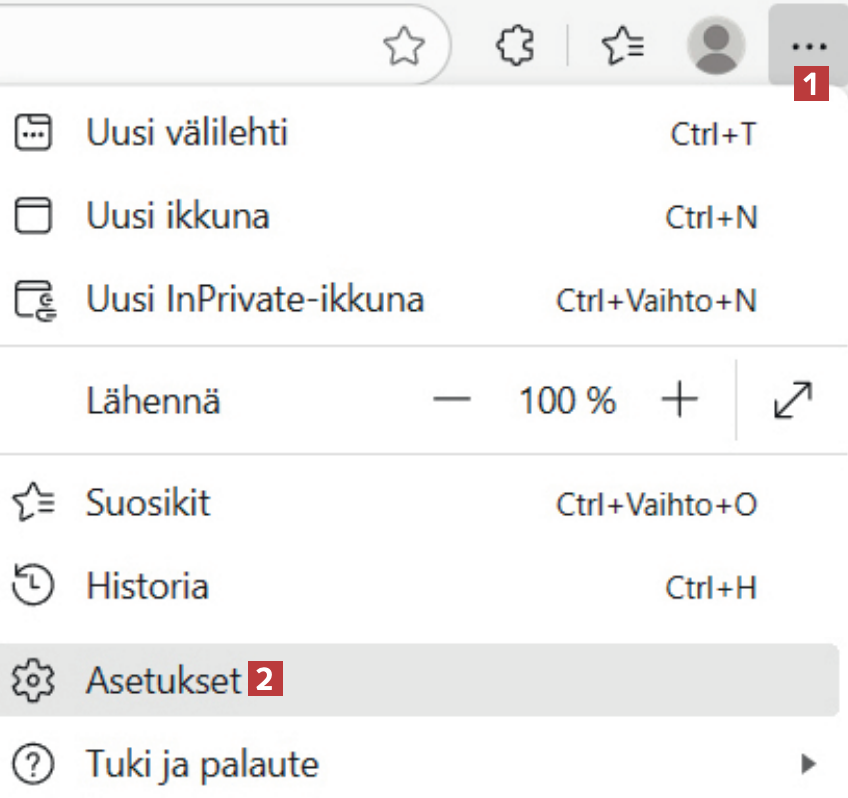Image resolution: width=848 pixels, height=798 pixels.
Task: Zoom in with the plus button
Action: click(x=679, y=401)
